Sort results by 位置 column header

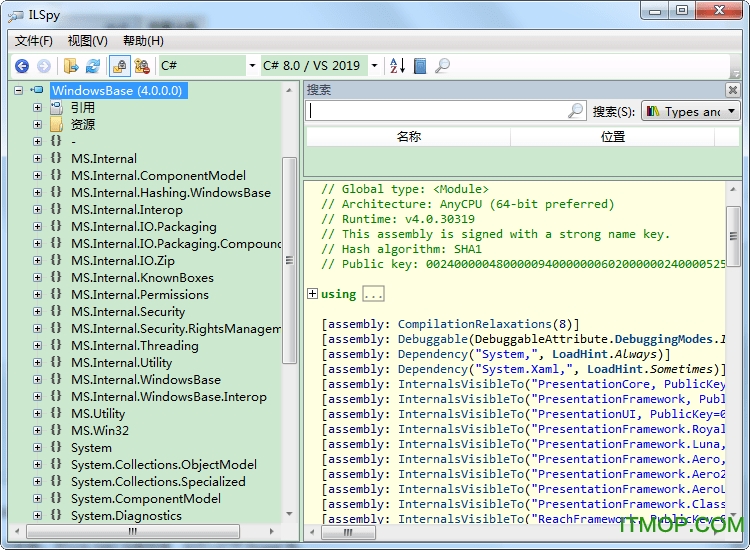coord(613,137)
